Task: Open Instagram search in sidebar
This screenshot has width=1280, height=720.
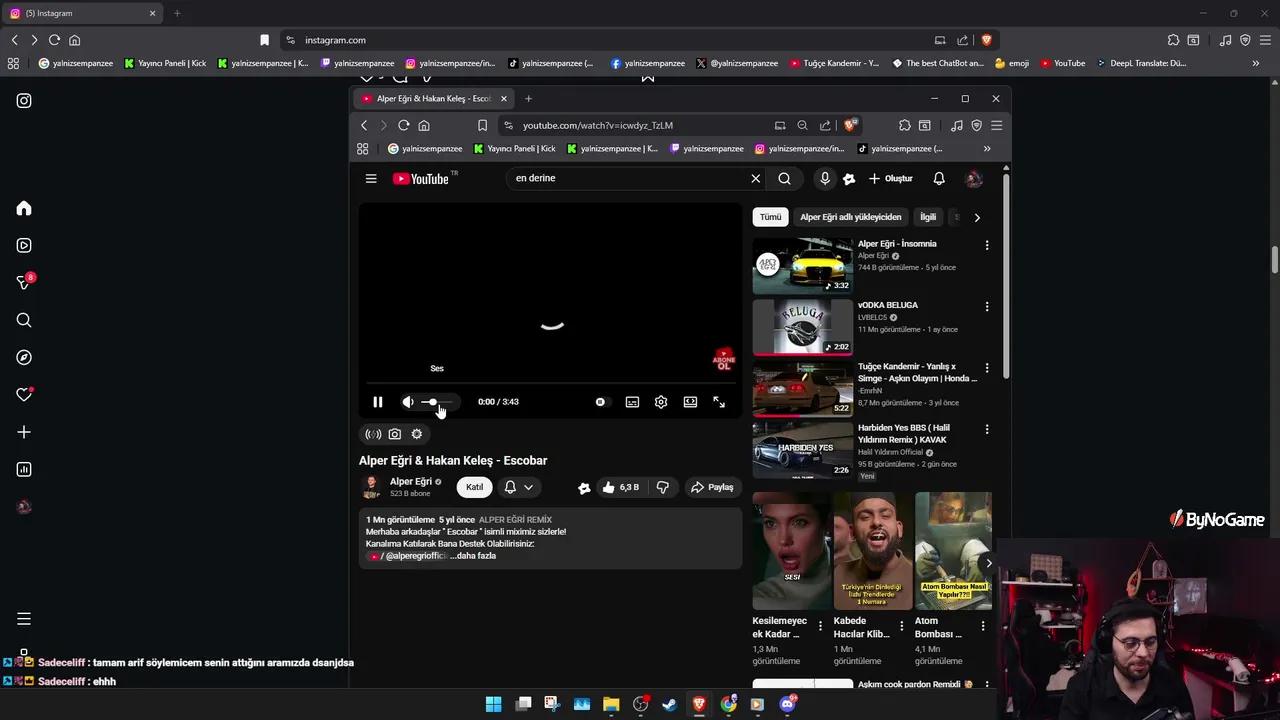Action: tap(24, 321)
